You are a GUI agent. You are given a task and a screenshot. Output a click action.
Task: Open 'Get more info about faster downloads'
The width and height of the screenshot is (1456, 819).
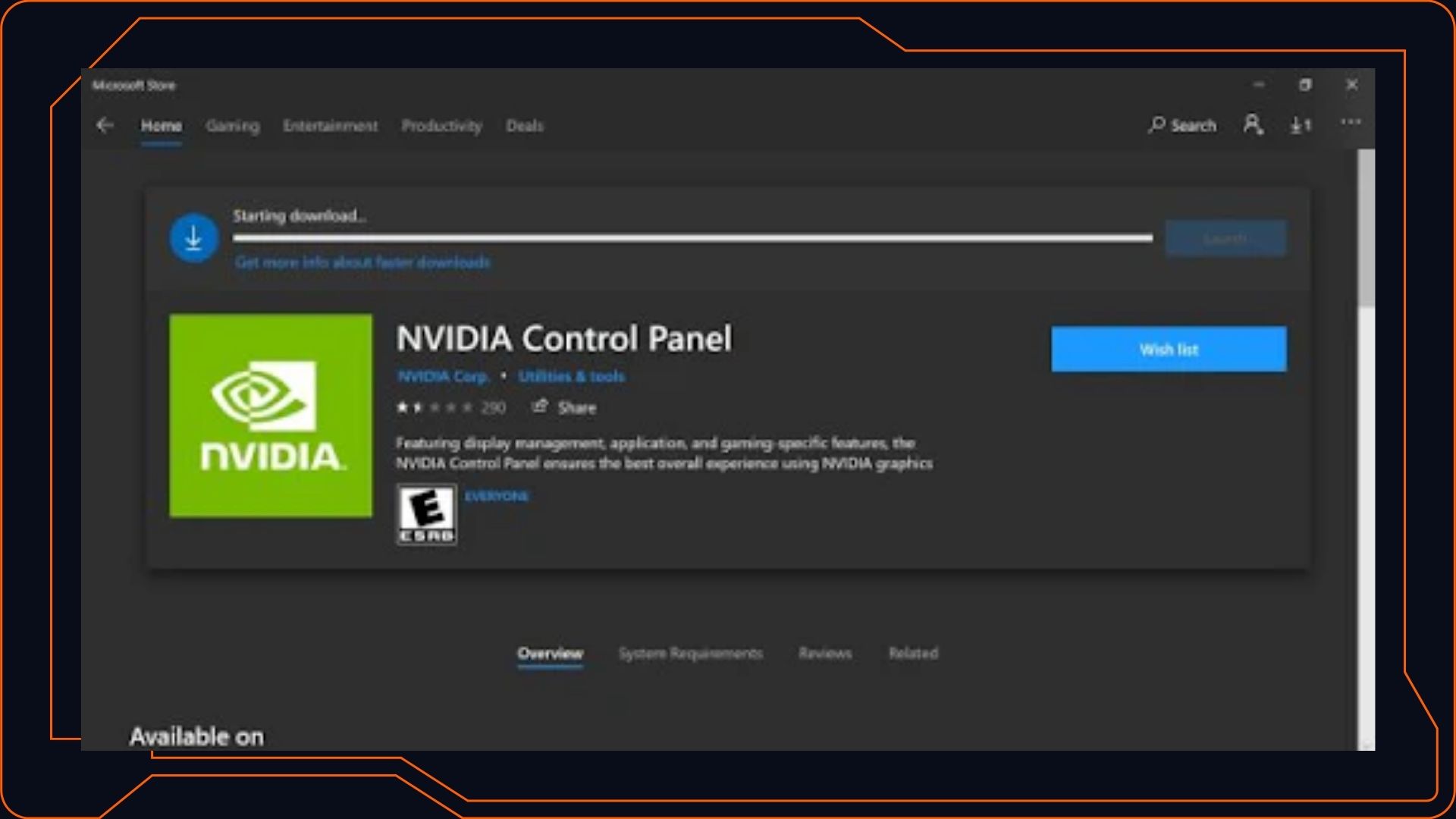click(362, 262)
